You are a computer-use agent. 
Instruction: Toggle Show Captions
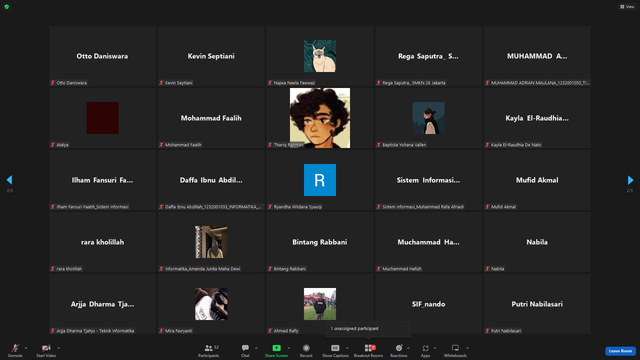click(x=335, y=350)
